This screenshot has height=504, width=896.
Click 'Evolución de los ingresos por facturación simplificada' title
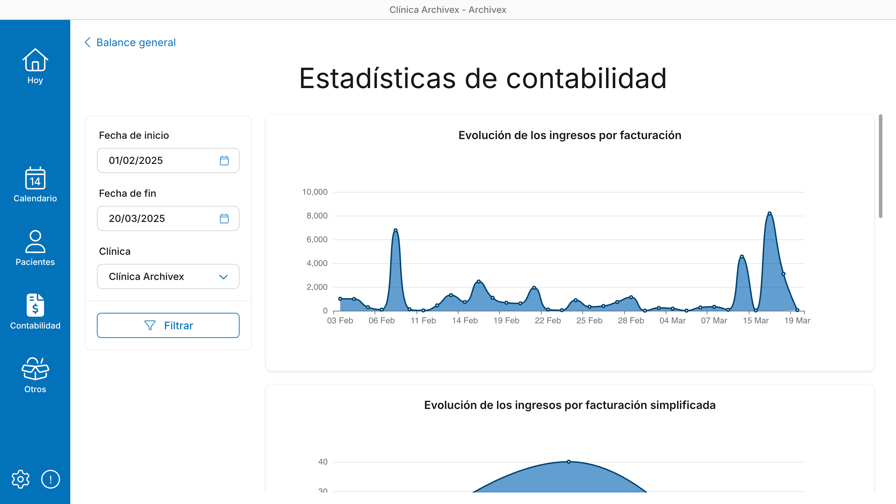click(x=570, y=405)
